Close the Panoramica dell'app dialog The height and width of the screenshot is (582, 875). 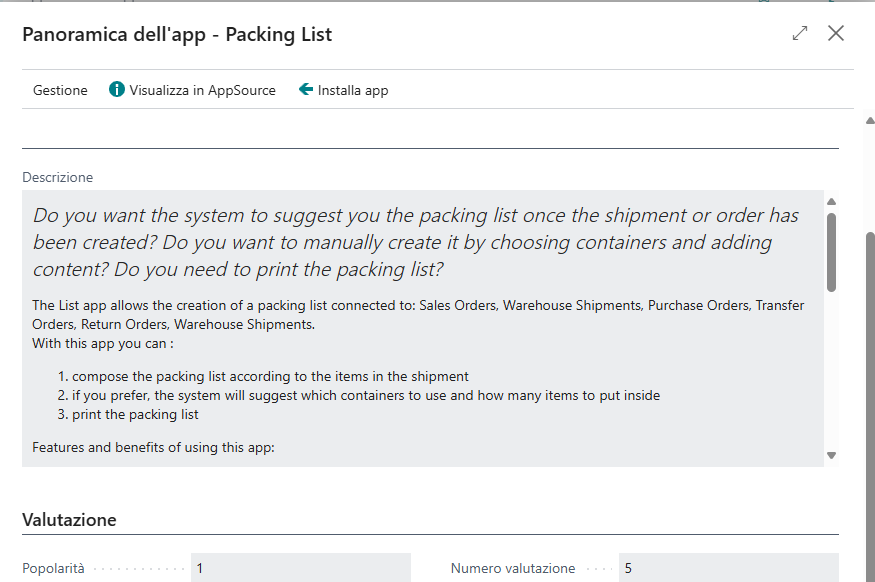tap(836, 33)
